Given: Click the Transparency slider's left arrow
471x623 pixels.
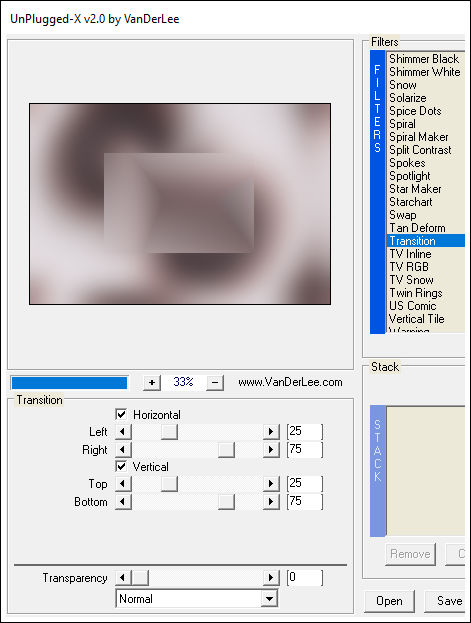Looking at the screenshot, I should (x=123, y=578).
